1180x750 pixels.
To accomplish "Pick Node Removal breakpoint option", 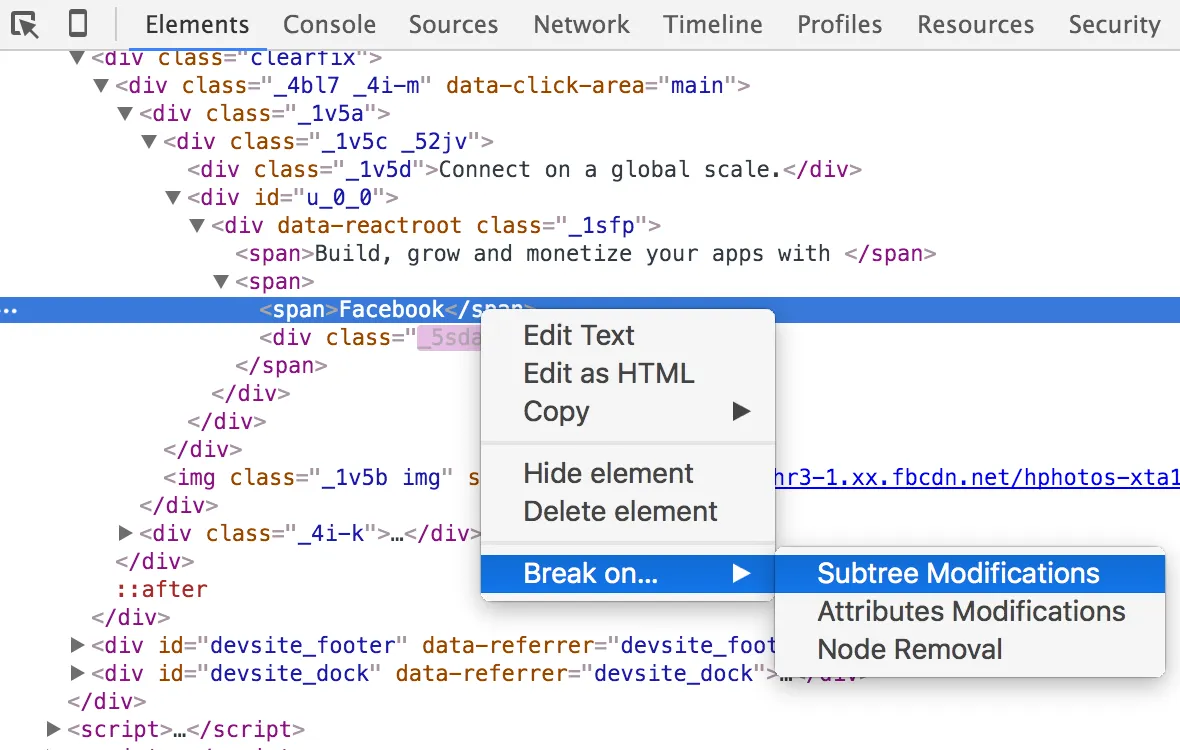I will tap(910, 649).
